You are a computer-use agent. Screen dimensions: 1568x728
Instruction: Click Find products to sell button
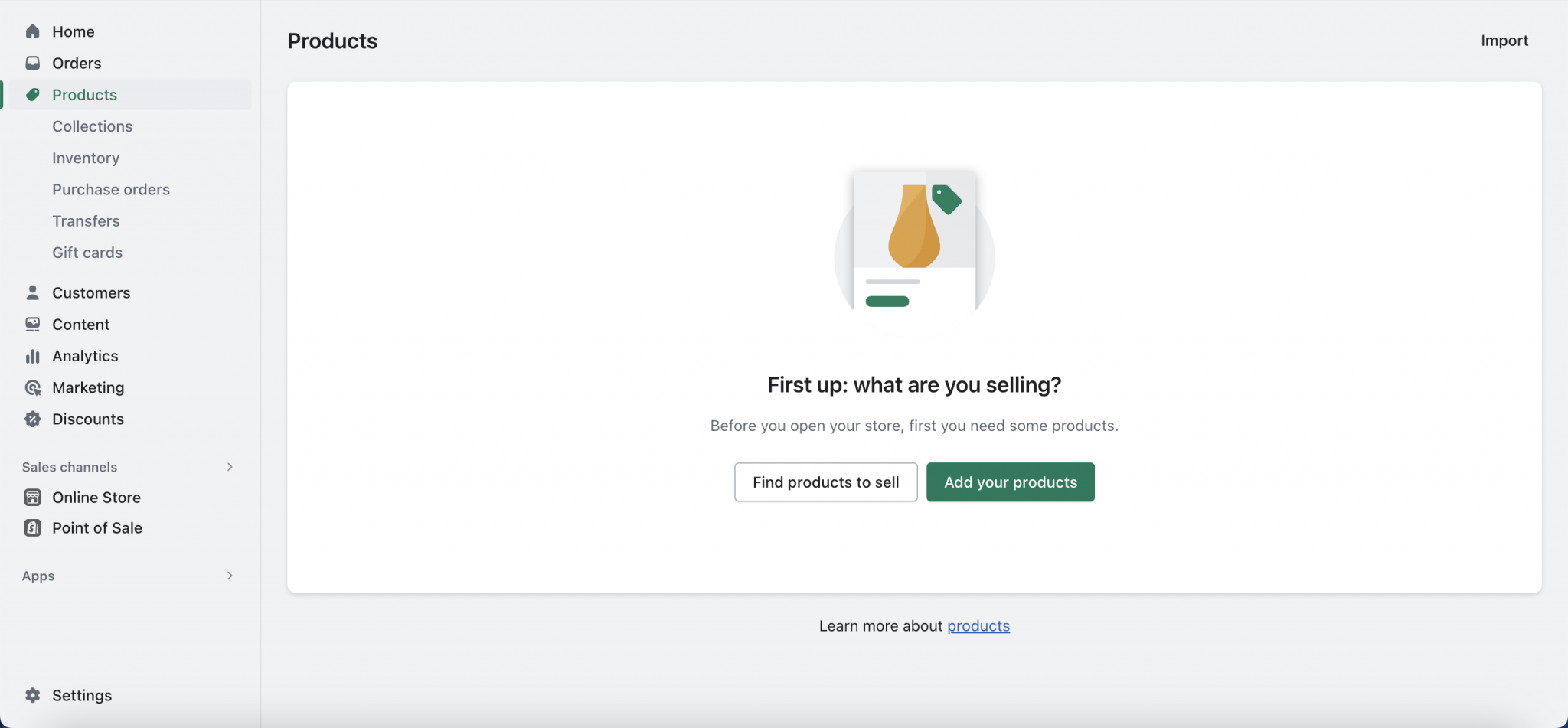pos(825,482)
